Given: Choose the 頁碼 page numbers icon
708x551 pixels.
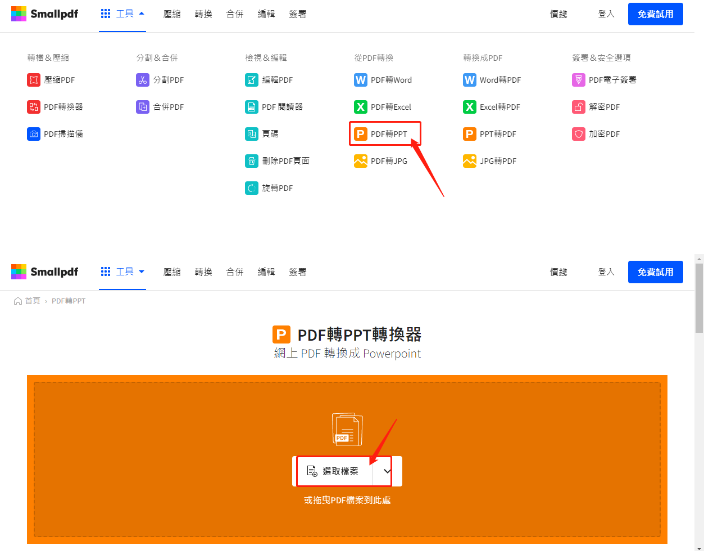Looking at the screenshot, I should click(252, 134).
